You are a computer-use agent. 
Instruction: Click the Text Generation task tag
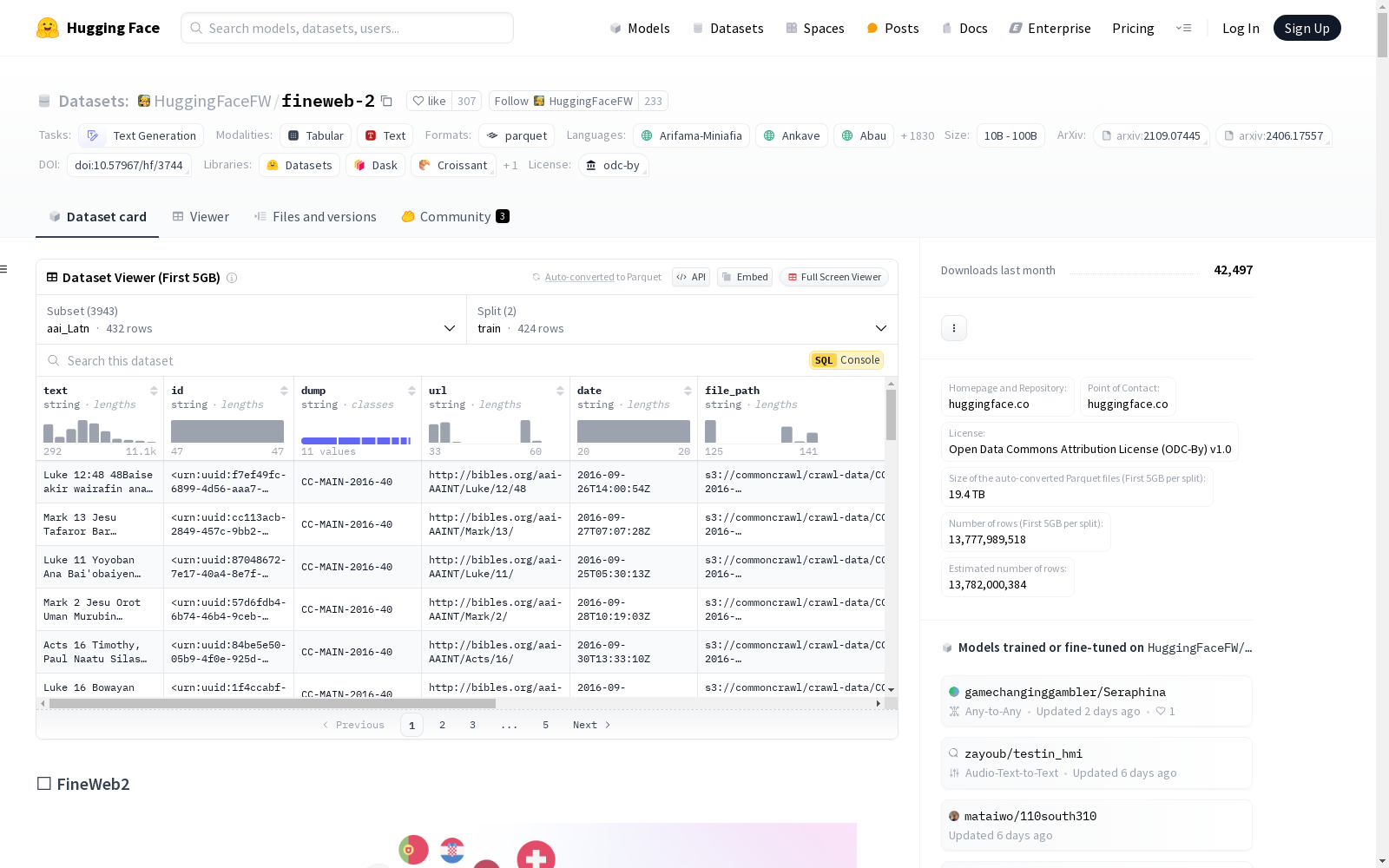click(142, 135)
